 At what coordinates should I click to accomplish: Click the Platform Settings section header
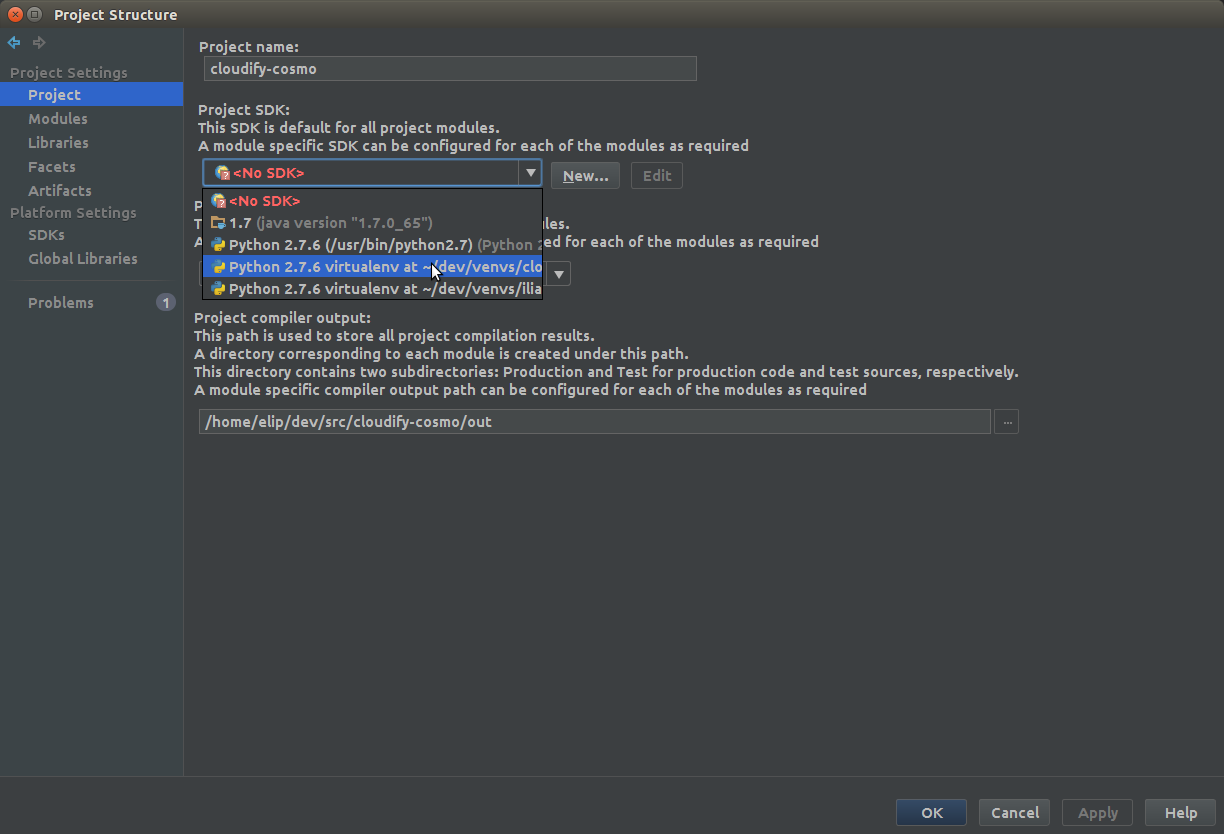coord(73,213)
